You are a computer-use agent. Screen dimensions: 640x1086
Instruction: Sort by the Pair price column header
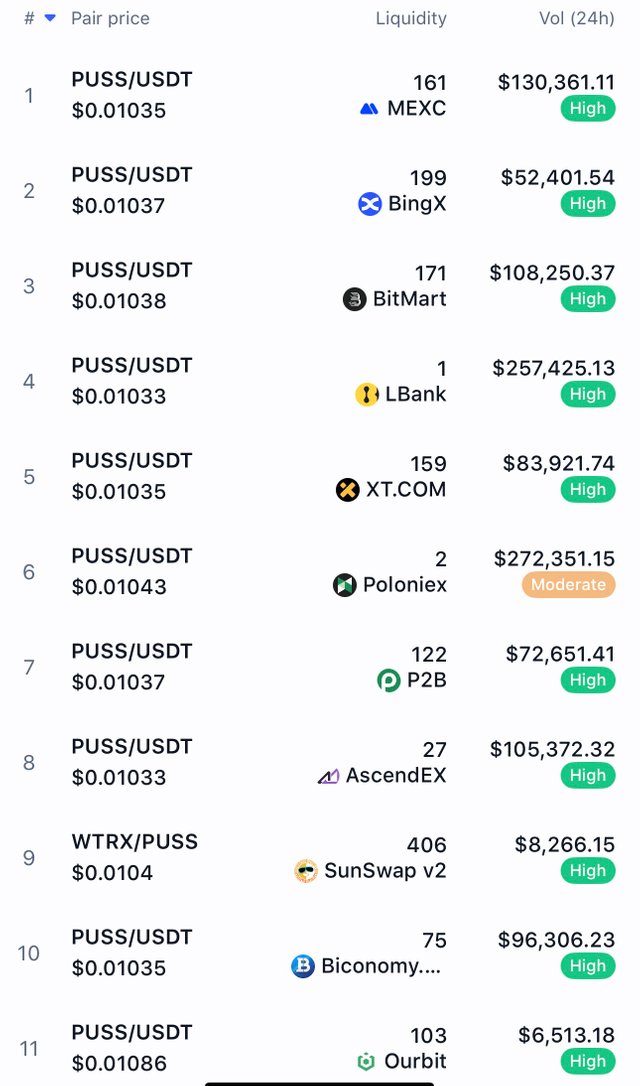point(110,18)
